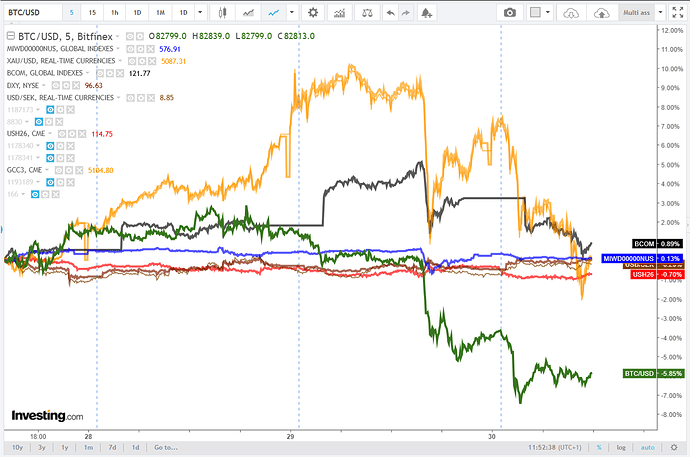690x457 pixels.
Task: Open settings for USH26 series
Action: click(72, 134)
